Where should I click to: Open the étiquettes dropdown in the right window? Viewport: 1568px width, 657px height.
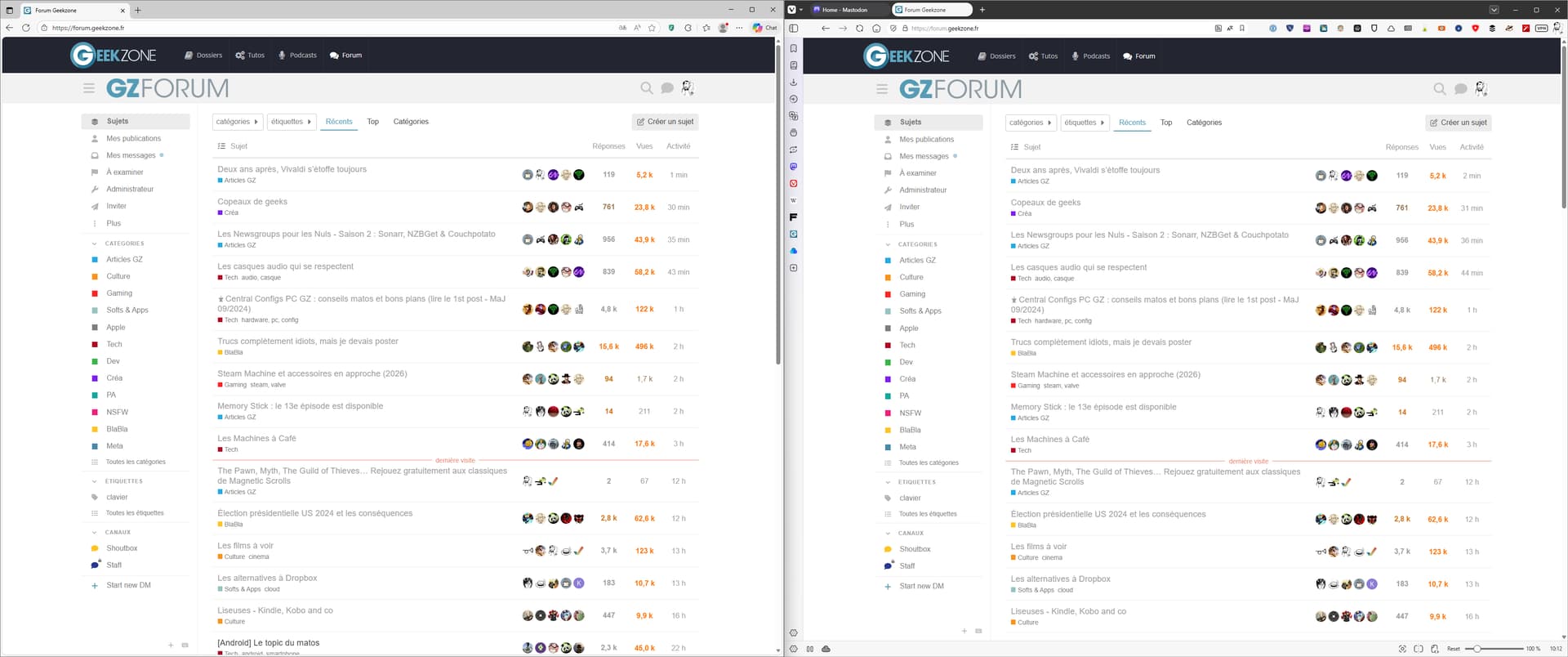point(1084,123)
